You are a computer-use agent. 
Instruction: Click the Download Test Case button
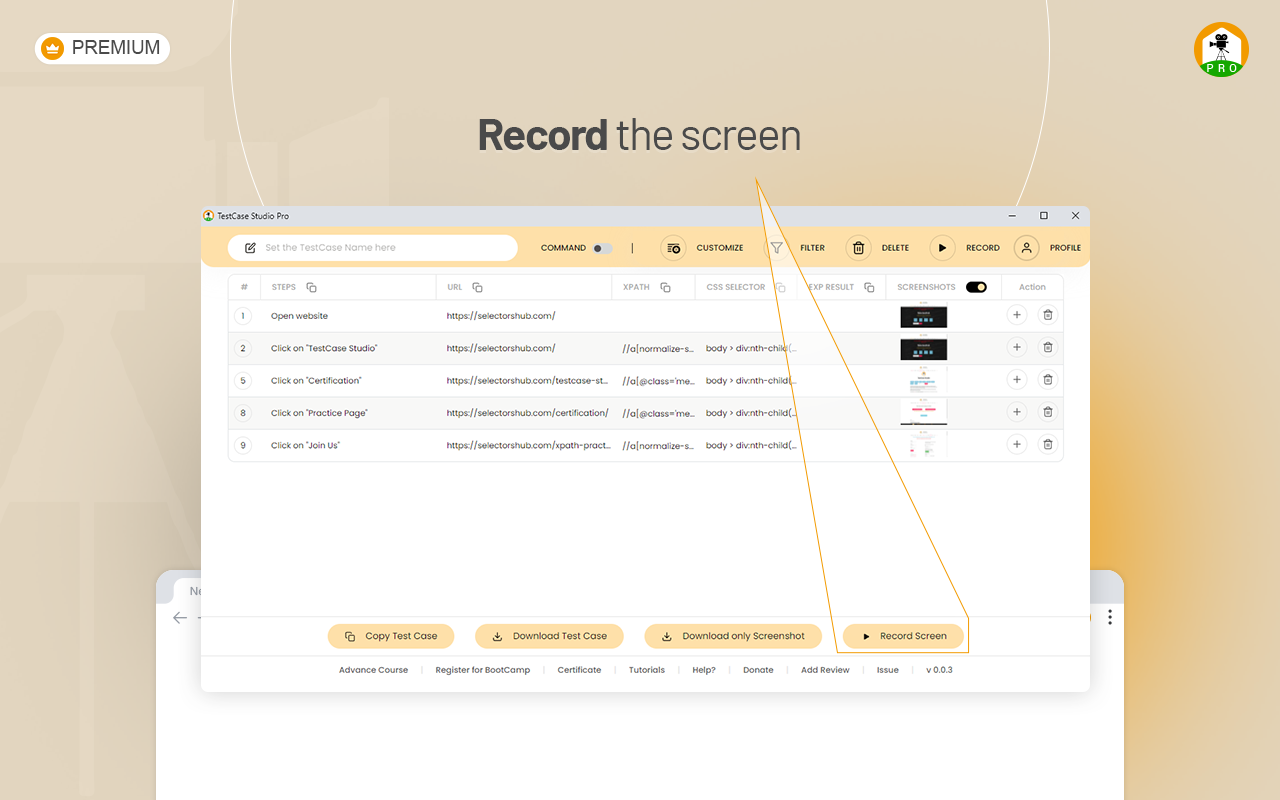(x=549, y=636)
